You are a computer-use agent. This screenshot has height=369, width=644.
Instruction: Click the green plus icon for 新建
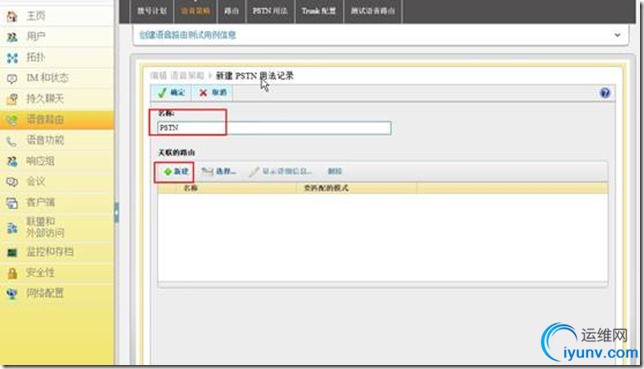click(x=168, y=172)
